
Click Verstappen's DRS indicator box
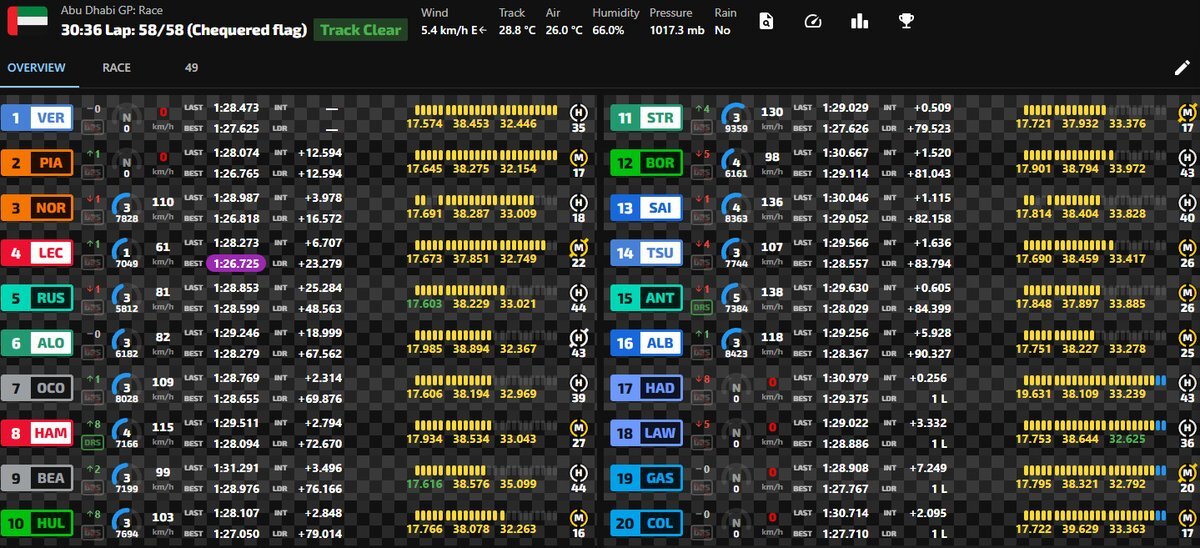[x=93, y=127]
